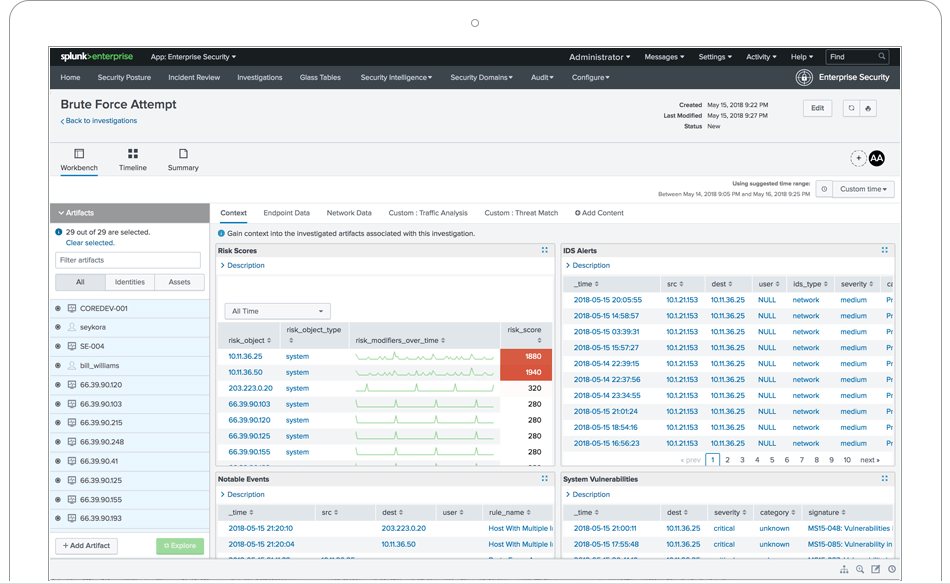The height and width of the screenshot is (584, 950).
Task: Toggle selection of COREDEV-001 artifact
Action: click(x=58, y=308)
